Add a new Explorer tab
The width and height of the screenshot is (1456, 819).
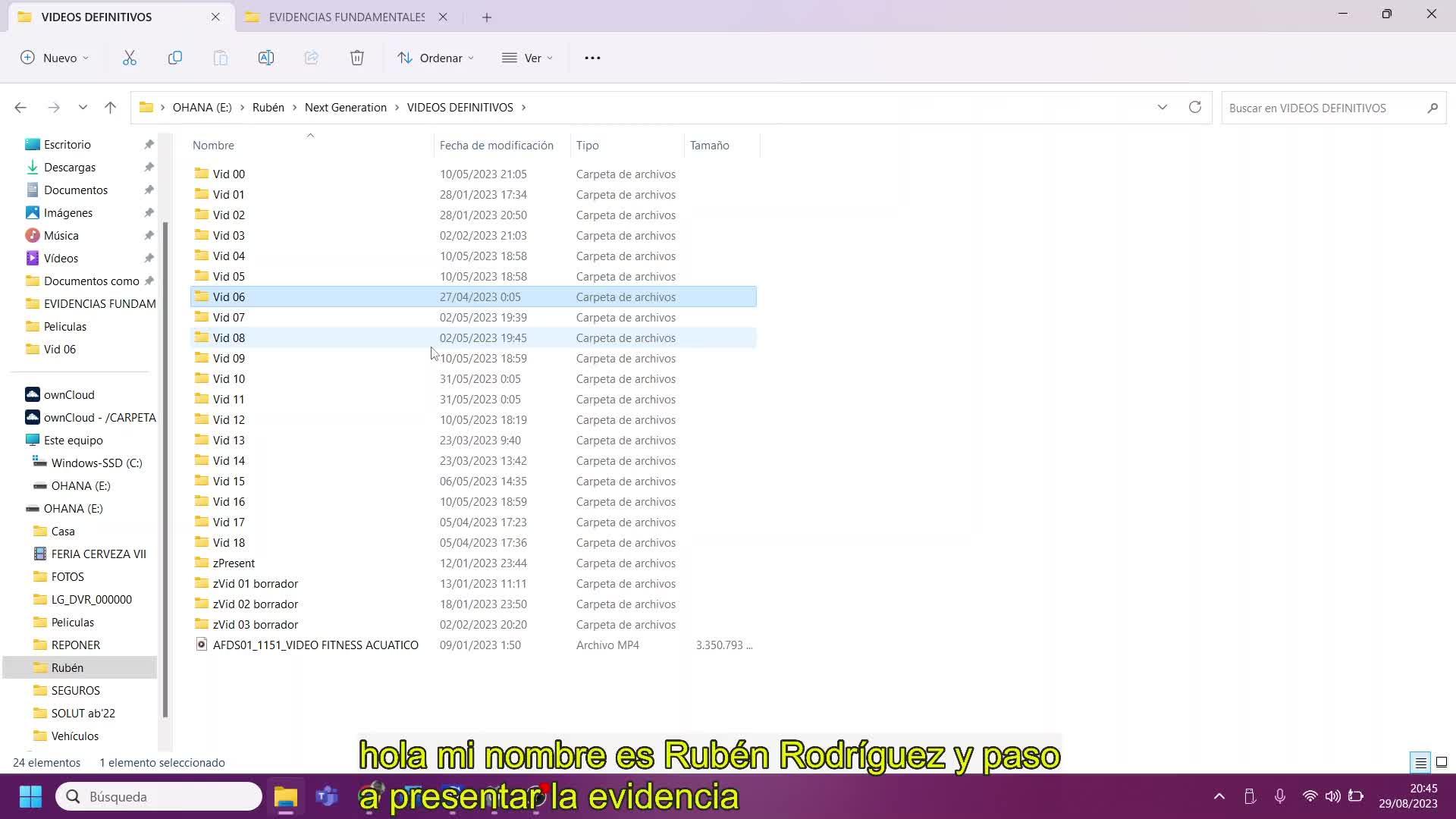pyautogui.click(x=487, y=17)
